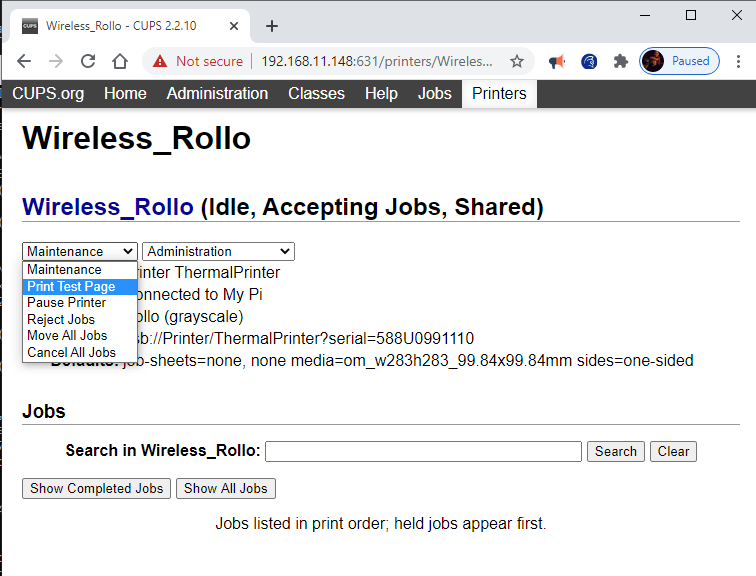Open the Paused profile button

679,61
